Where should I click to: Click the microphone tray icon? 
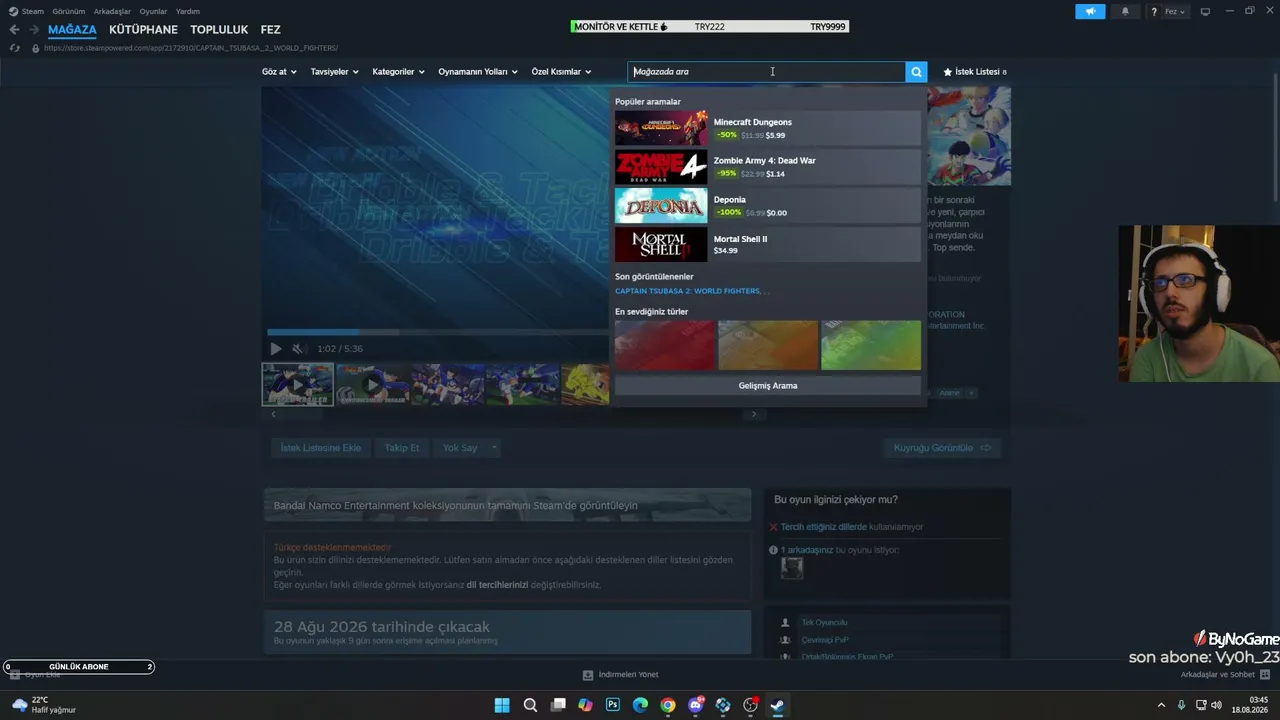click(1182, 705)
